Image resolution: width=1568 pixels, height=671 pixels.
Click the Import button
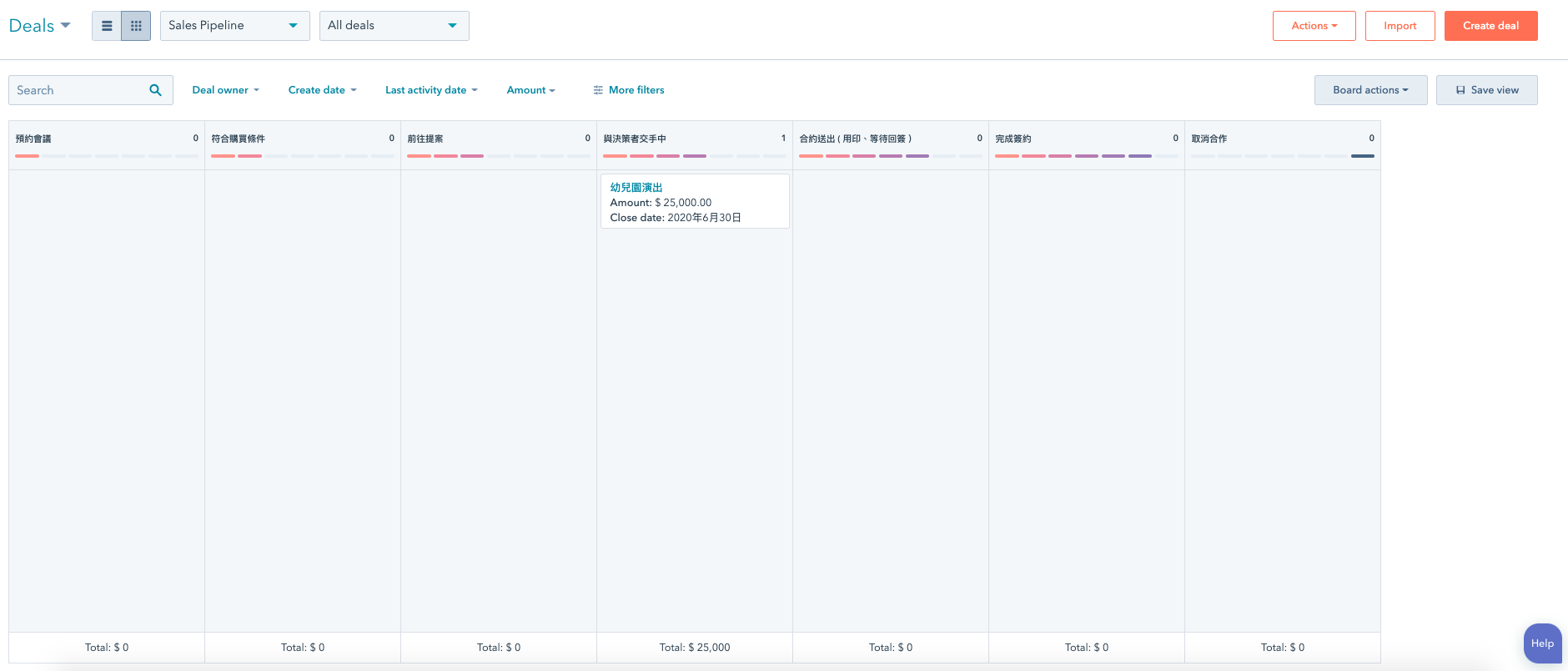coord(1400,26)
